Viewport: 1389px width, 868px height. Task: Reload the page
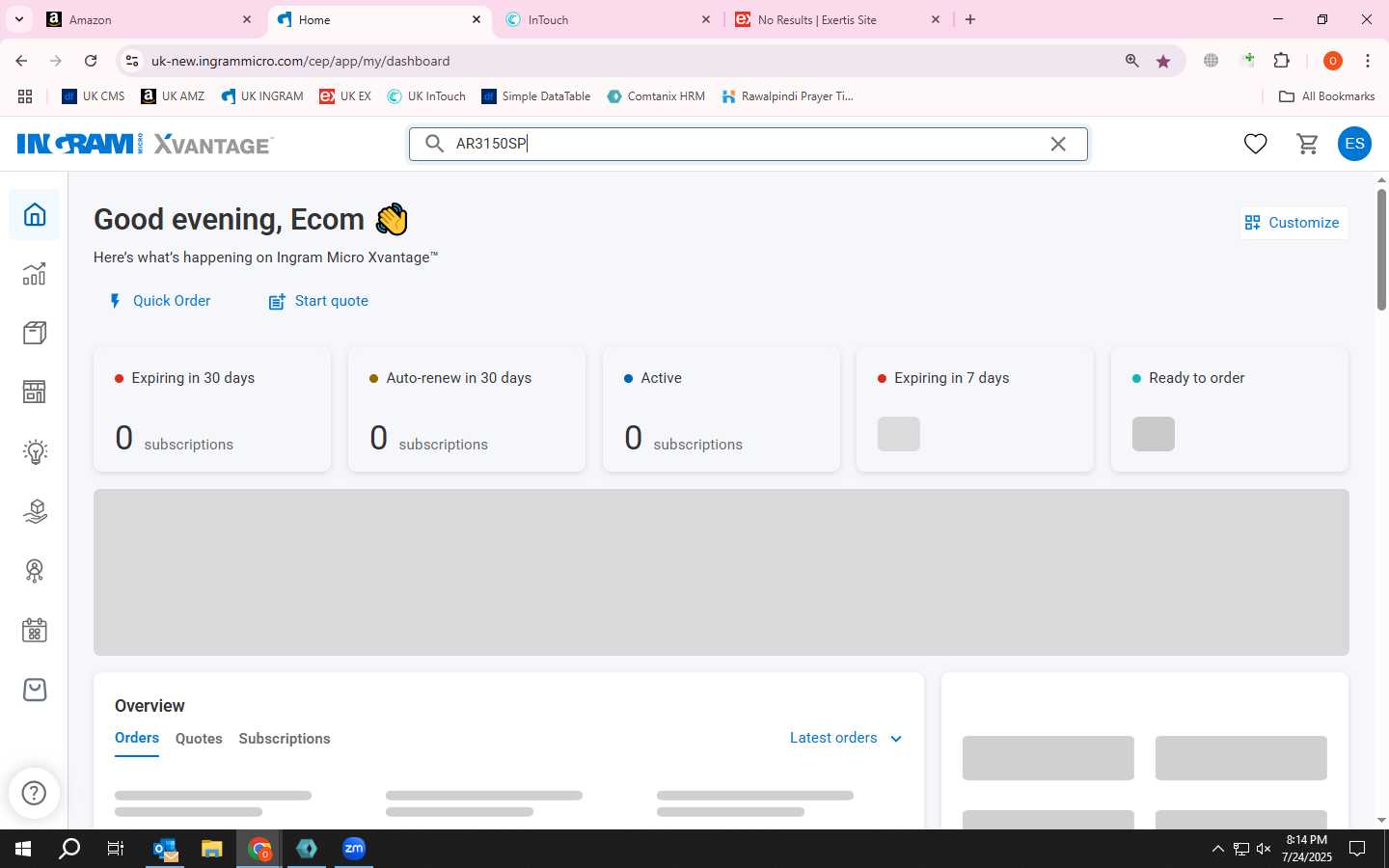tap(91, 61)
